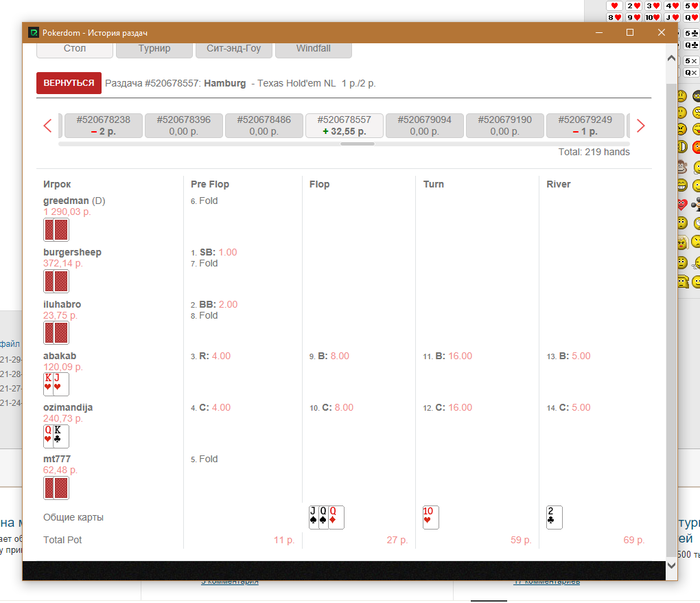Select hand #520678557 with +32,55 р.

344,125
